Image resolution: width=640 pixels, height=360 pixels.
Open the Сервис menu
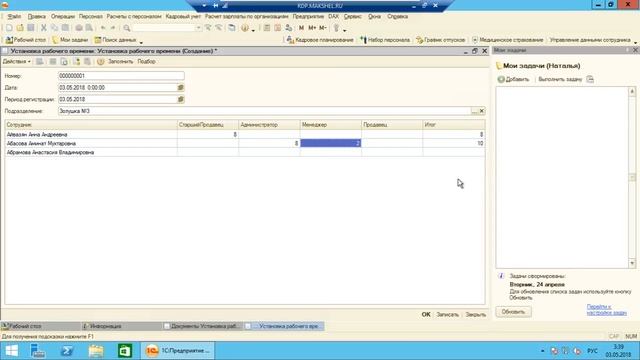[x=353, y=16]
